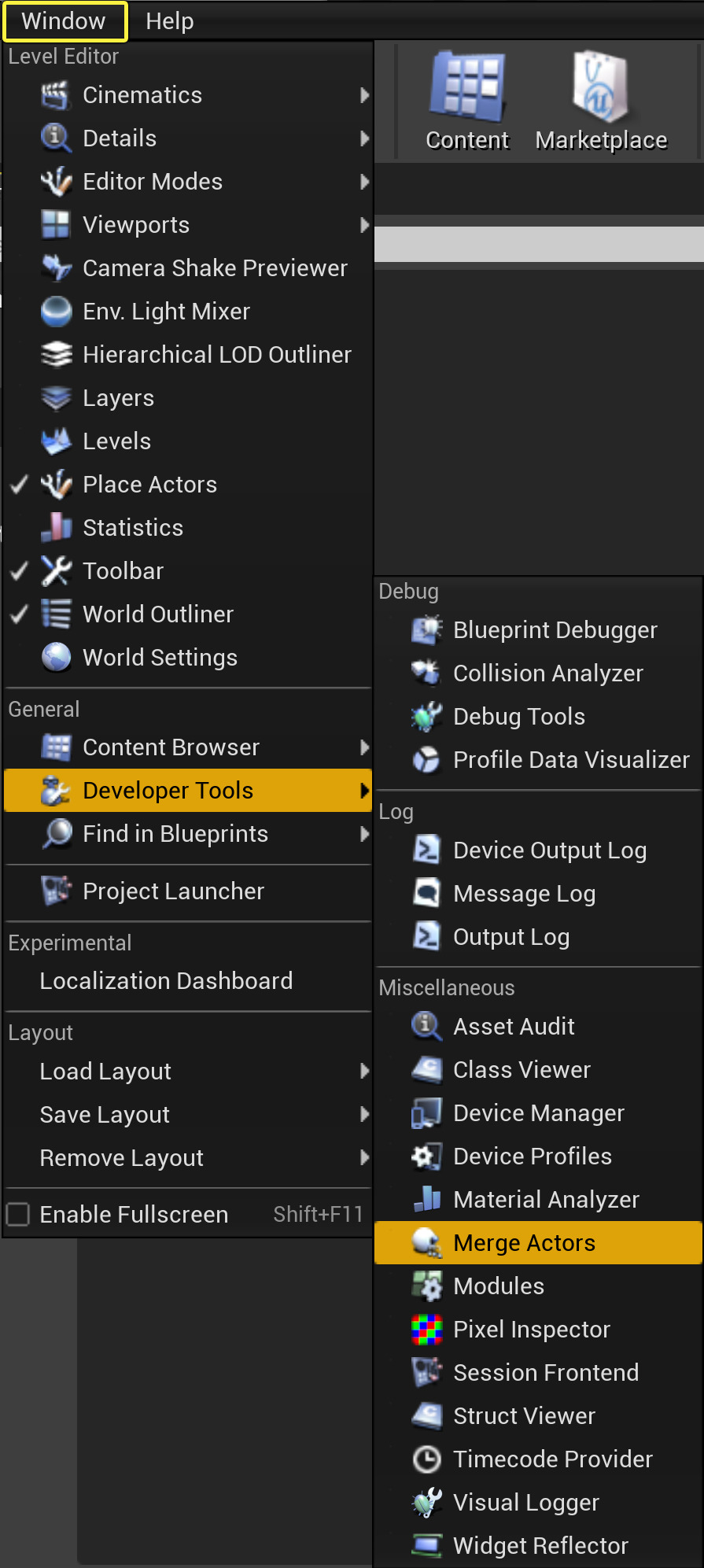Expand the Find in Blueprints submenu
704x1568 pixels.
tap(364, 834)
